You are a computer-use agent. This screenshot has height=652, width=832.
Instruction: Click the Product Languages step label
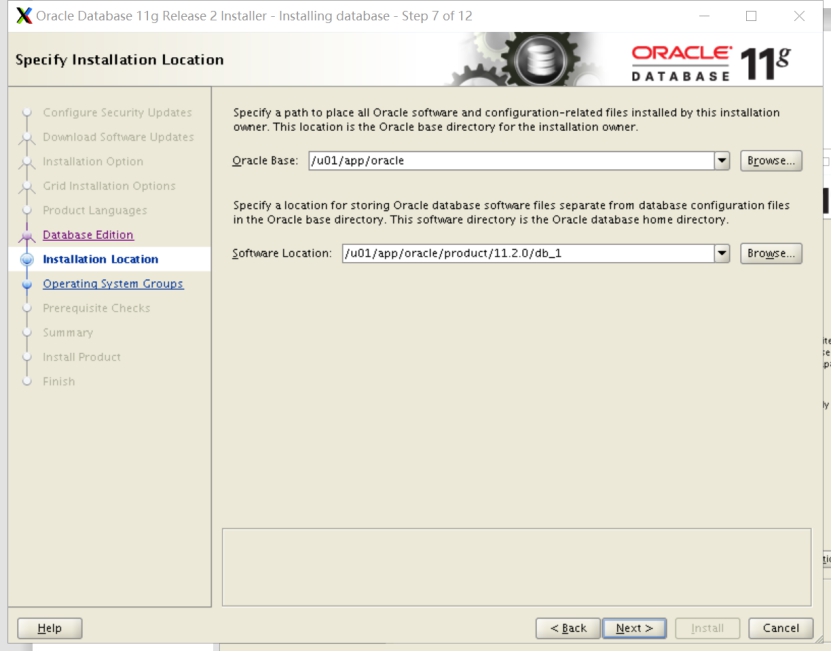pyautogui.click(x=95, y=210)
